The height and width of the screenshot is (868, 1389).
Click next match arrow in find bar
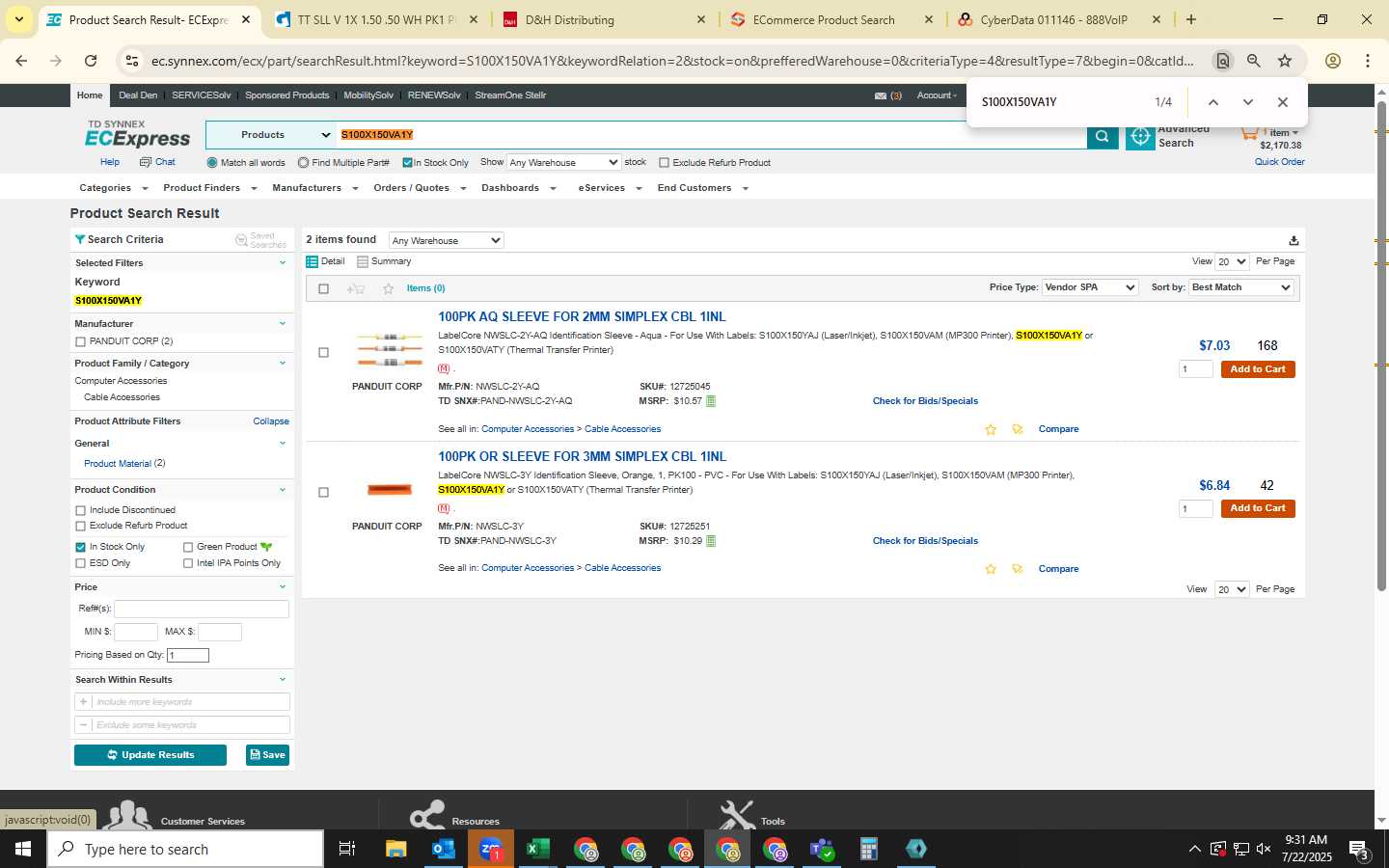pyautogui.click(x=1247, y=102)
